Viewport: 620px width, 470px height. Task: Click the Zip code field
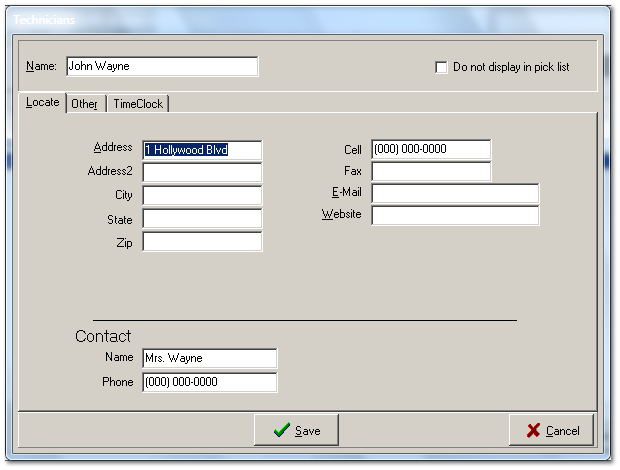click(202, 242)
